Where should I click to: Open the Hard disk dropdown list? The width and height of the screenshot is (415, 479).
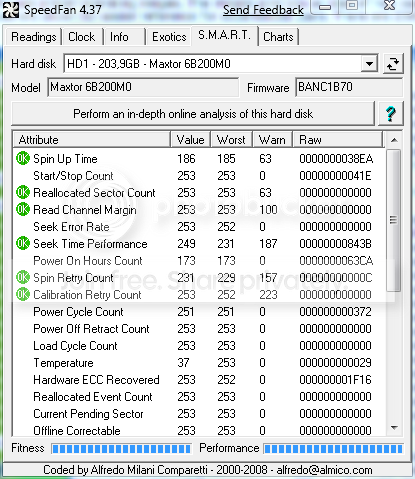[369, 63]
